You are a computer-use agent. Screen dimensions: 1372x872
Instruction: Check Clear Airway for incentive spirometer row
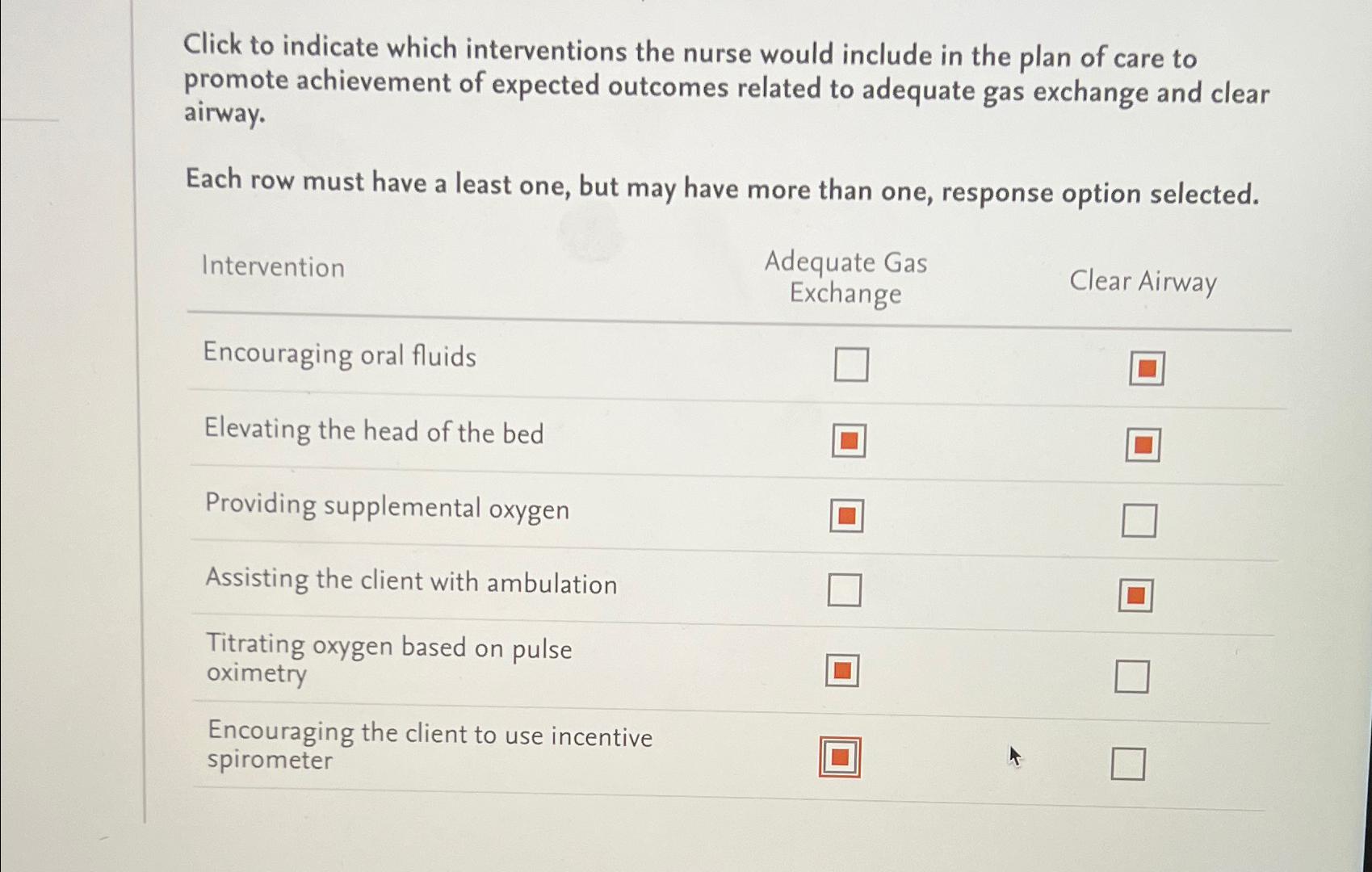pyautogui.click(x=1130, y=763)
